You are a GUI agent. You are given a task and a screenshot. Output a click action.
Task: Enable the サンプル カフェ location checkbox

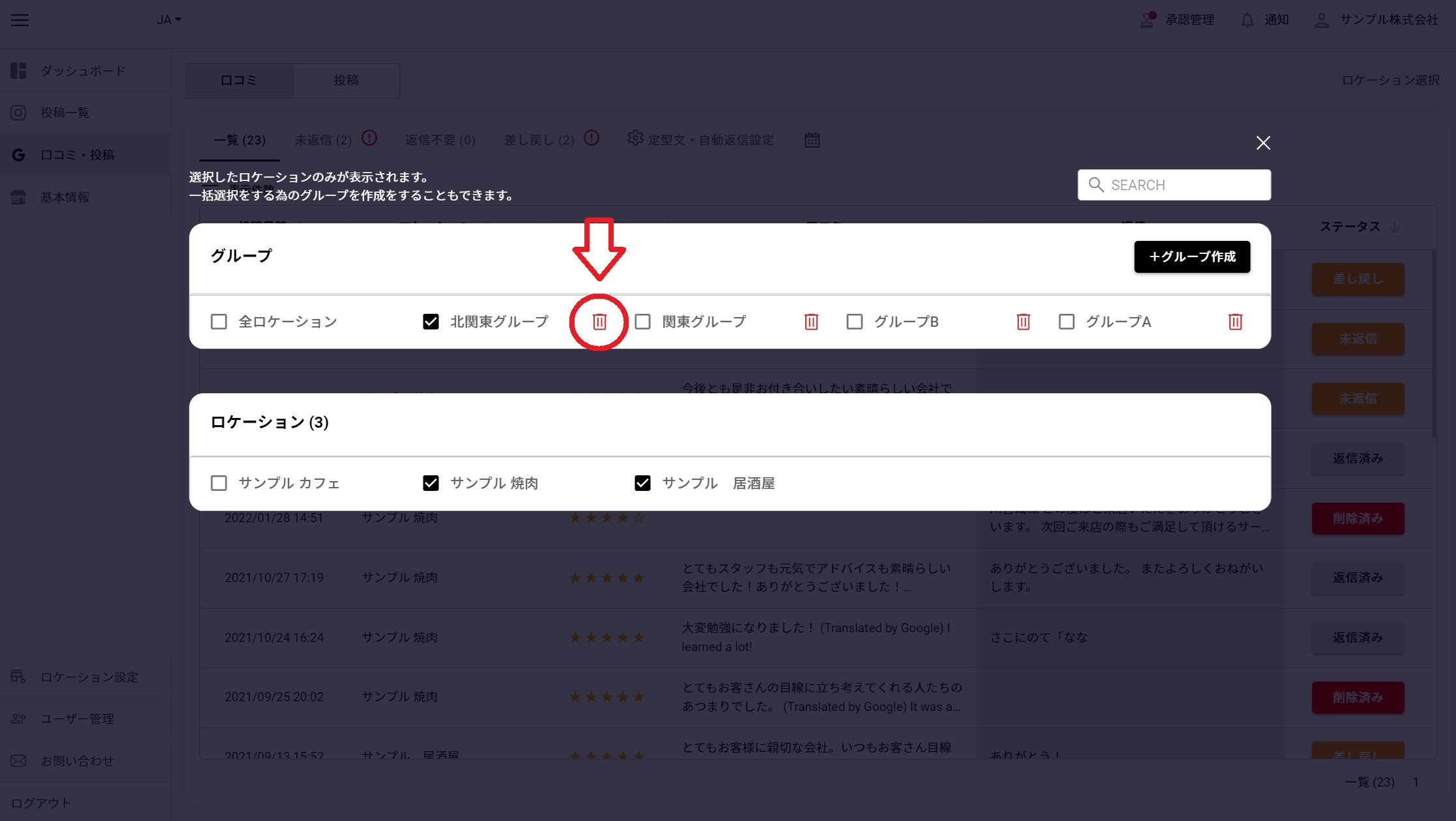pos(219,483)
